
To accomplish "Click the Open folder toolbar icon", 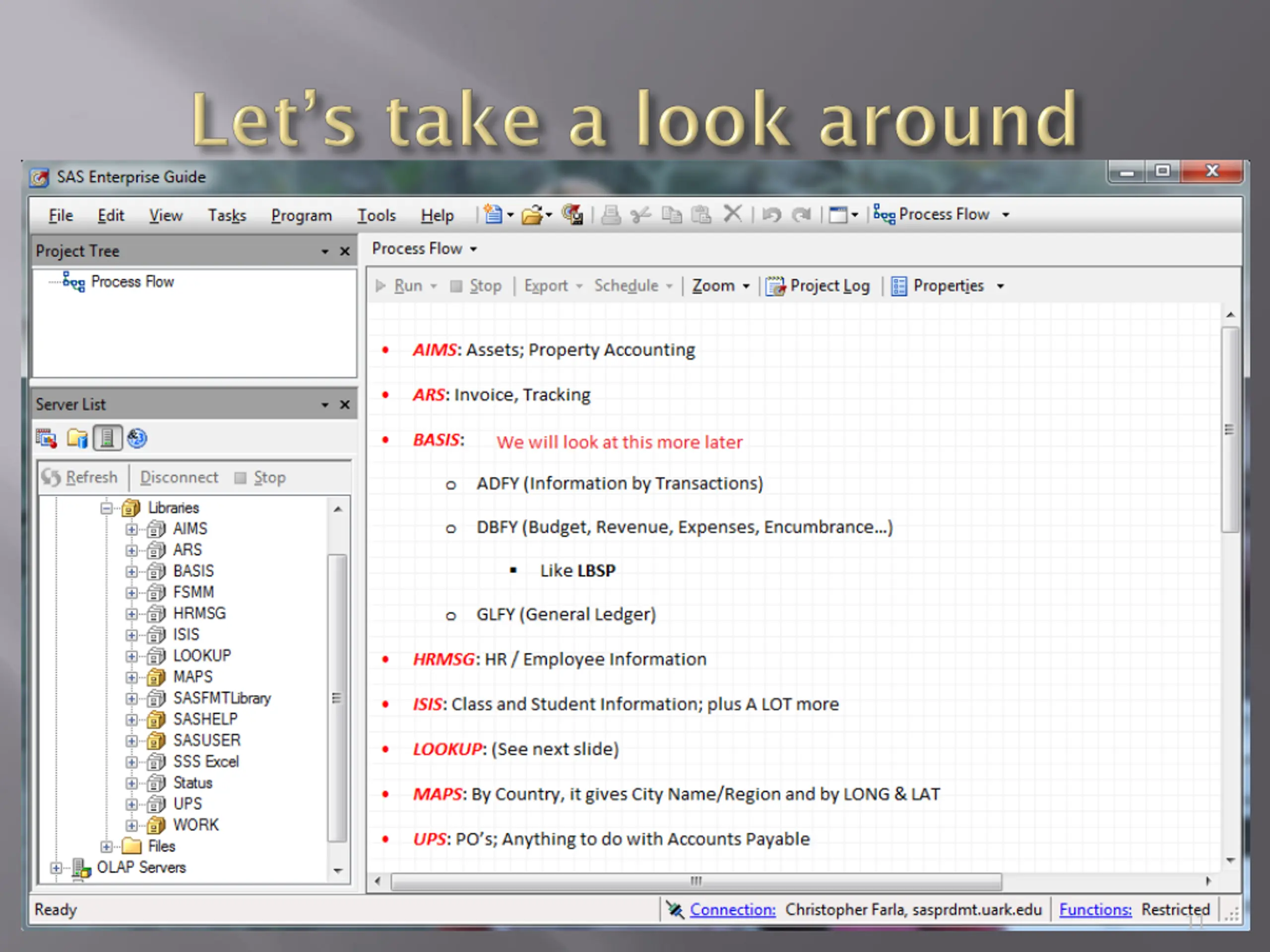I will (532, 215).
